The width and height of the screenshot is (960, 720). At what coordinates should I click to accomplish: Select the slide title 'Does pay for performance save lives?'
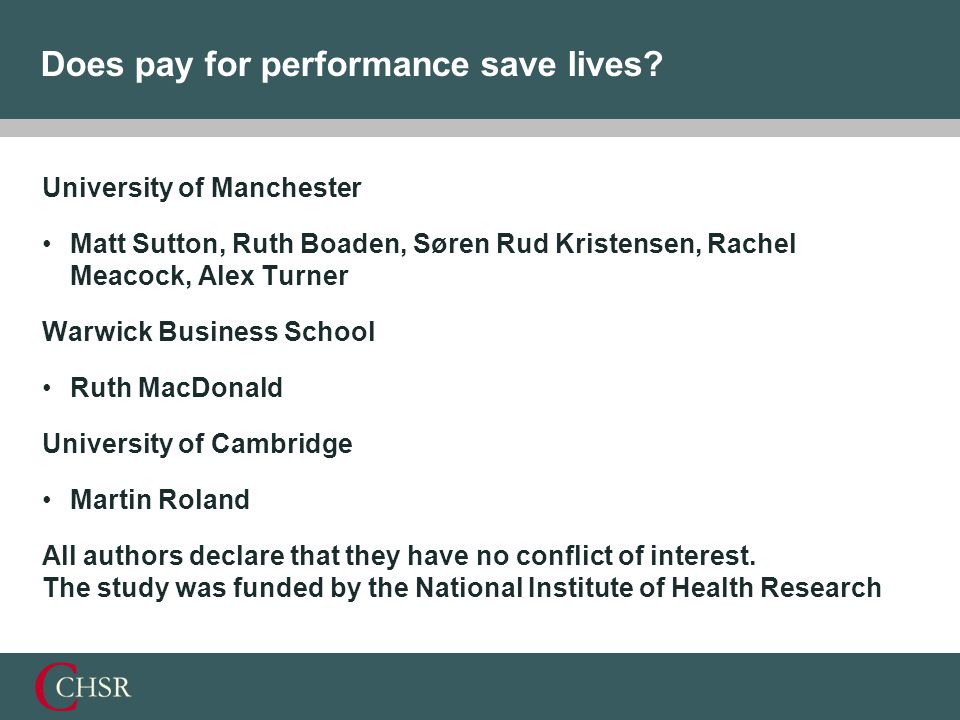pos(352,64)
